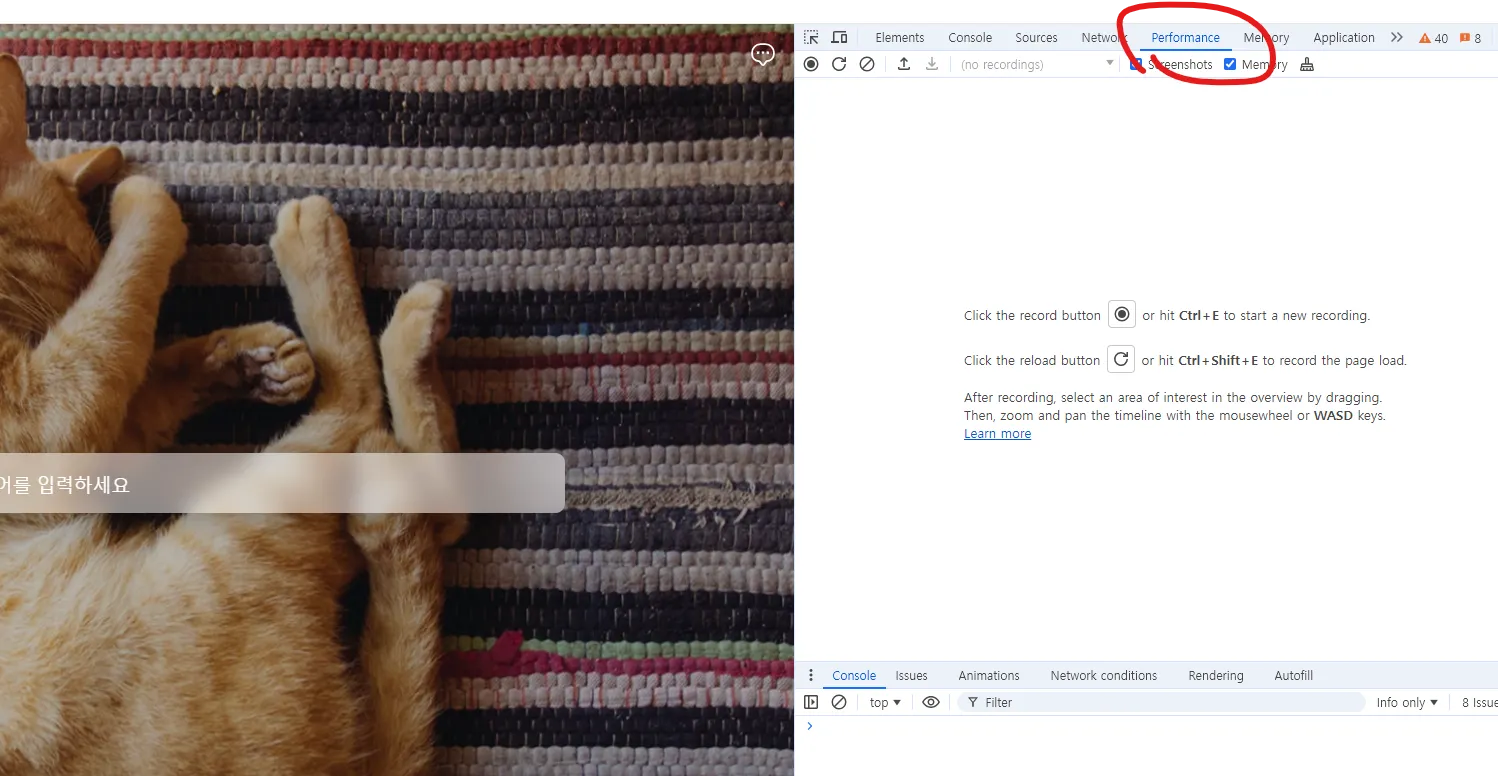Show more DevTools tabs
Image resolution: width=1498 pixels, height=776 pixels.
click(x=1397, y=37)
